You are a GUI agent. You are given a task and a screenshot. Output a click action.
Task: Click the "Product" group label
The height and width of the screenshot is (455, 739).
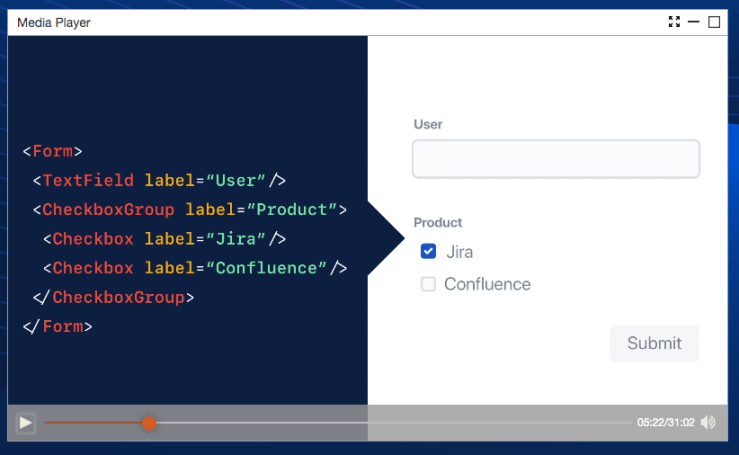tap(438, 222)
